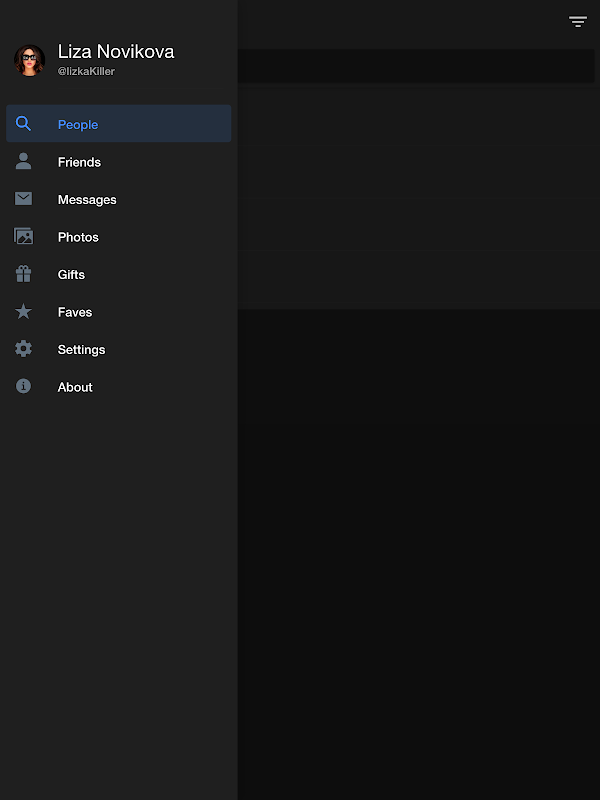Click the Messages envelope icon
This screenshot has height=800, width=600.
pyautogui.click(x=23, y=198)
